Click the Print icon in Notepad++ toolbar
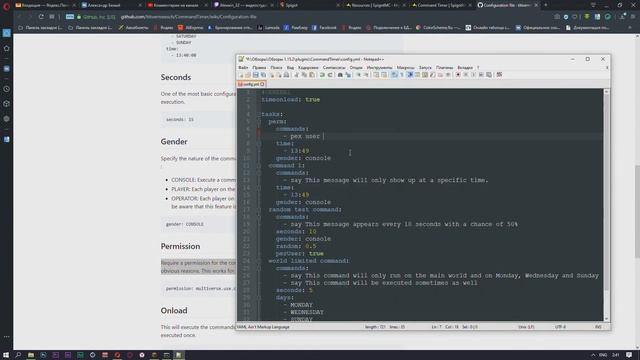The width and height of the screenshot is (640, 360). tap(287, 75)
